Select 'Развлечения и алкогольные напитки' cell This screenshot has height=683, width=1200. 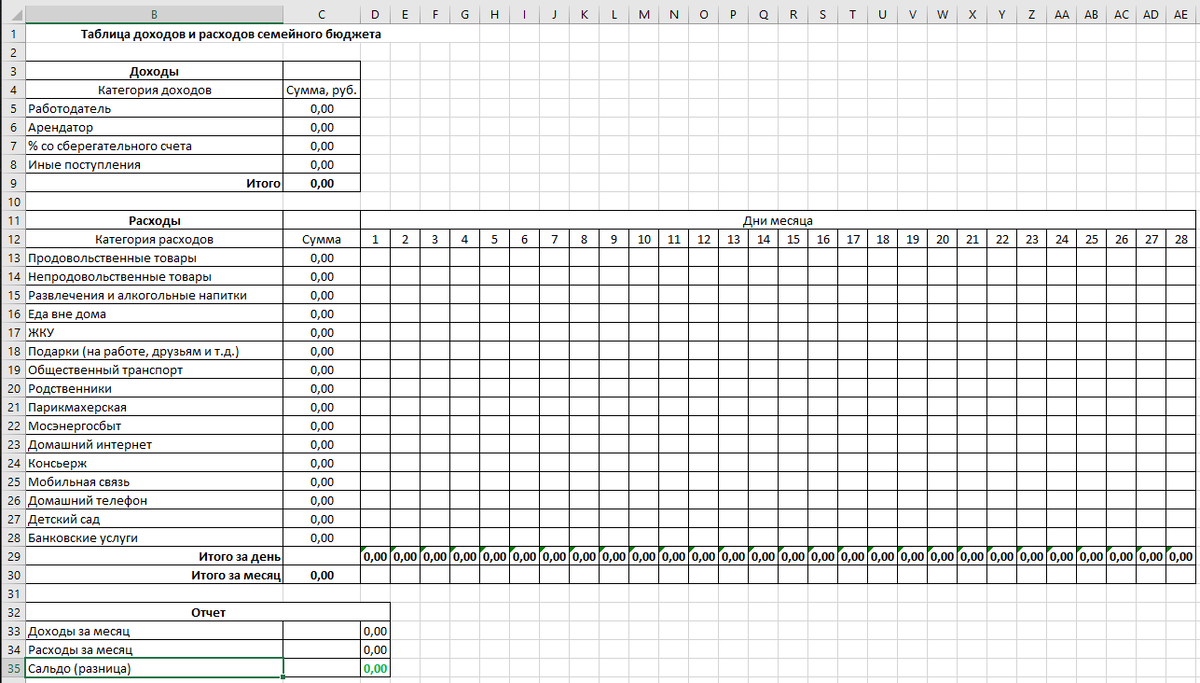click(x=154, y=295)
